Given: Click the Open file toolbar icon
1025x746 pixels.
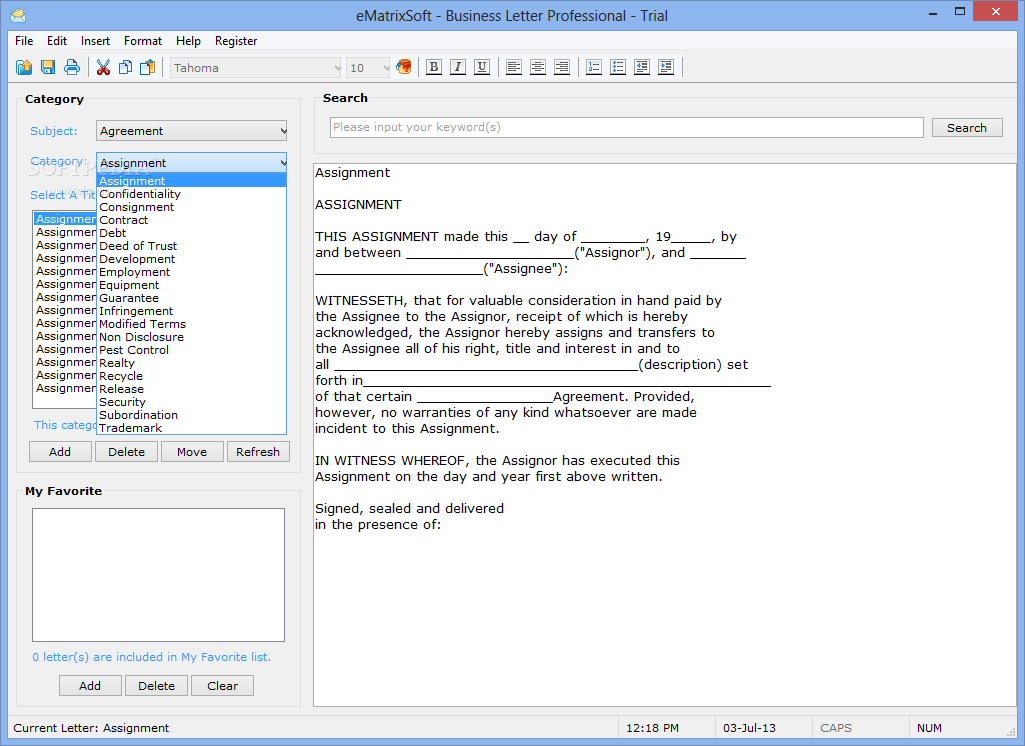Looking at the screenshot, I should (x=24, y=67).
